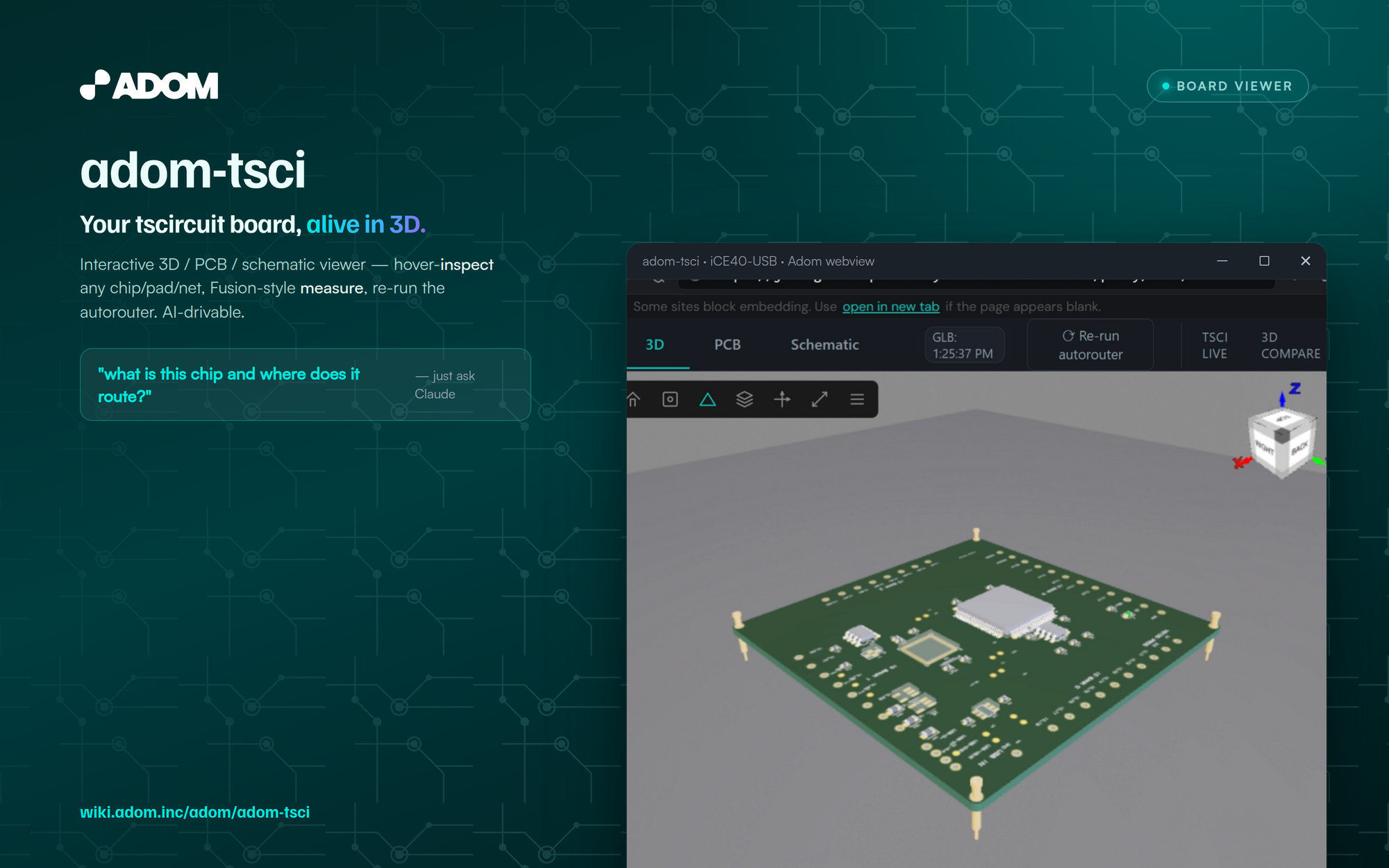Switch to the 3D tab
This screenshot has height=868, width=1389.
coord(655,344)
